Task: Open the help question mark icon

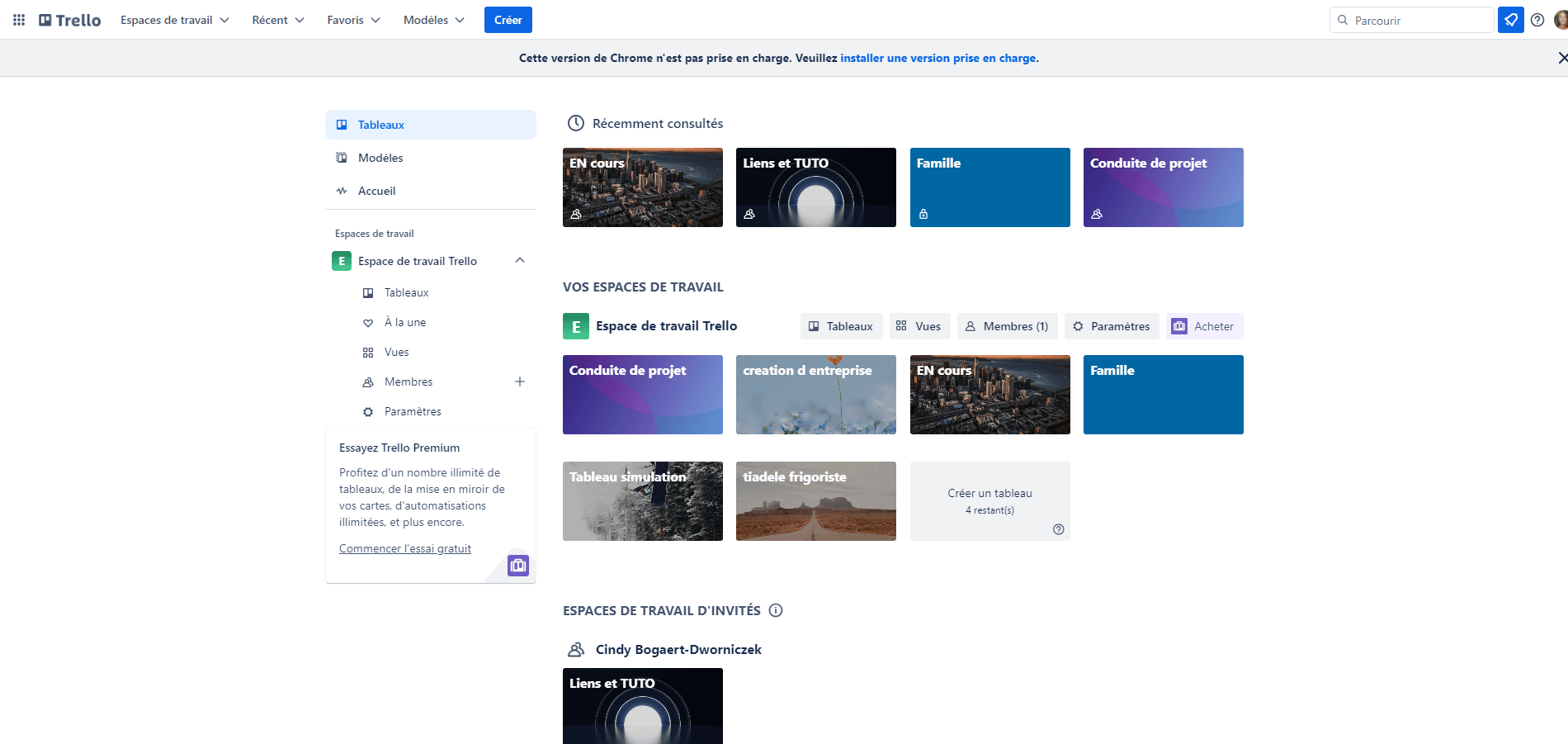Action: click(1537, 20)
